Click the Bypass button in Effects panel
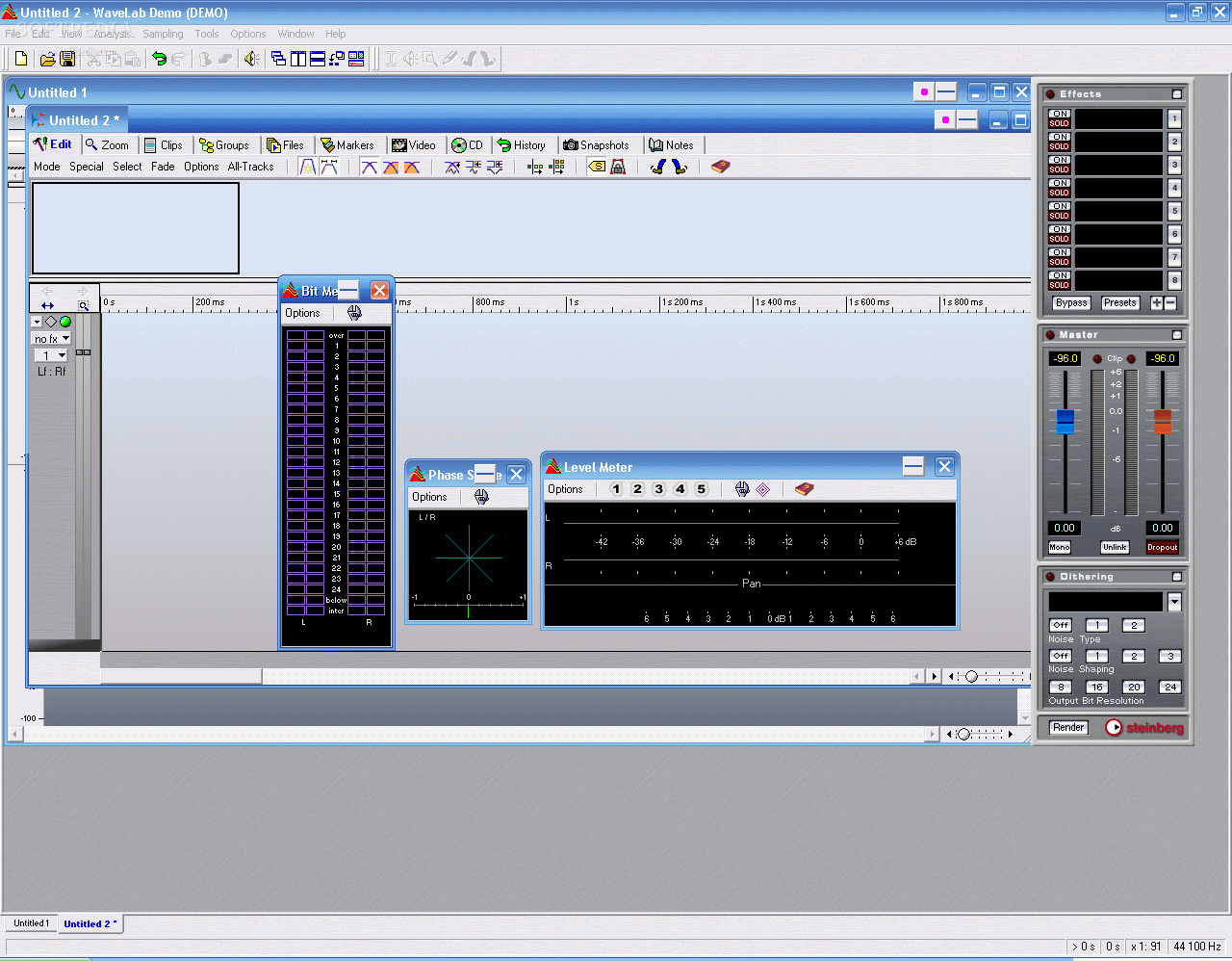Viewport: 1232px width, 961px height. [1071, 302]
